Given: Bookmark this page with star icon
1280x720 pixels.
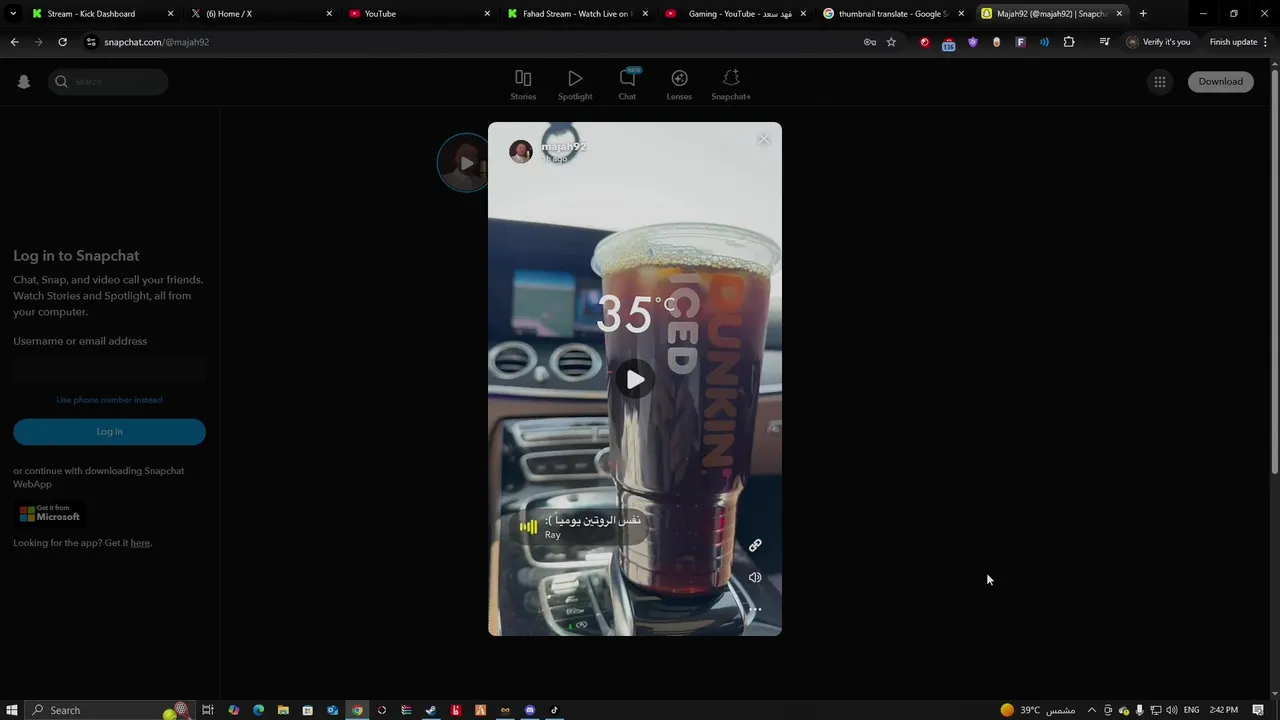Looking at the screenshot, I should tap(891, 42).
